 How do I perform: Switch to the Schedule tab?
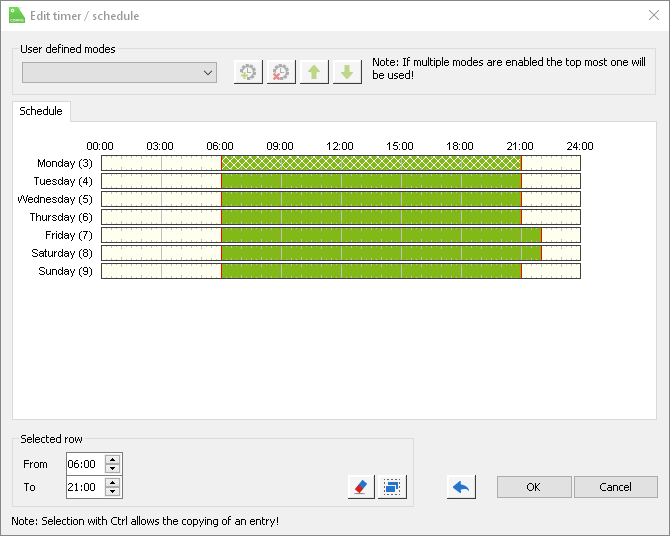tap(41, 111)
